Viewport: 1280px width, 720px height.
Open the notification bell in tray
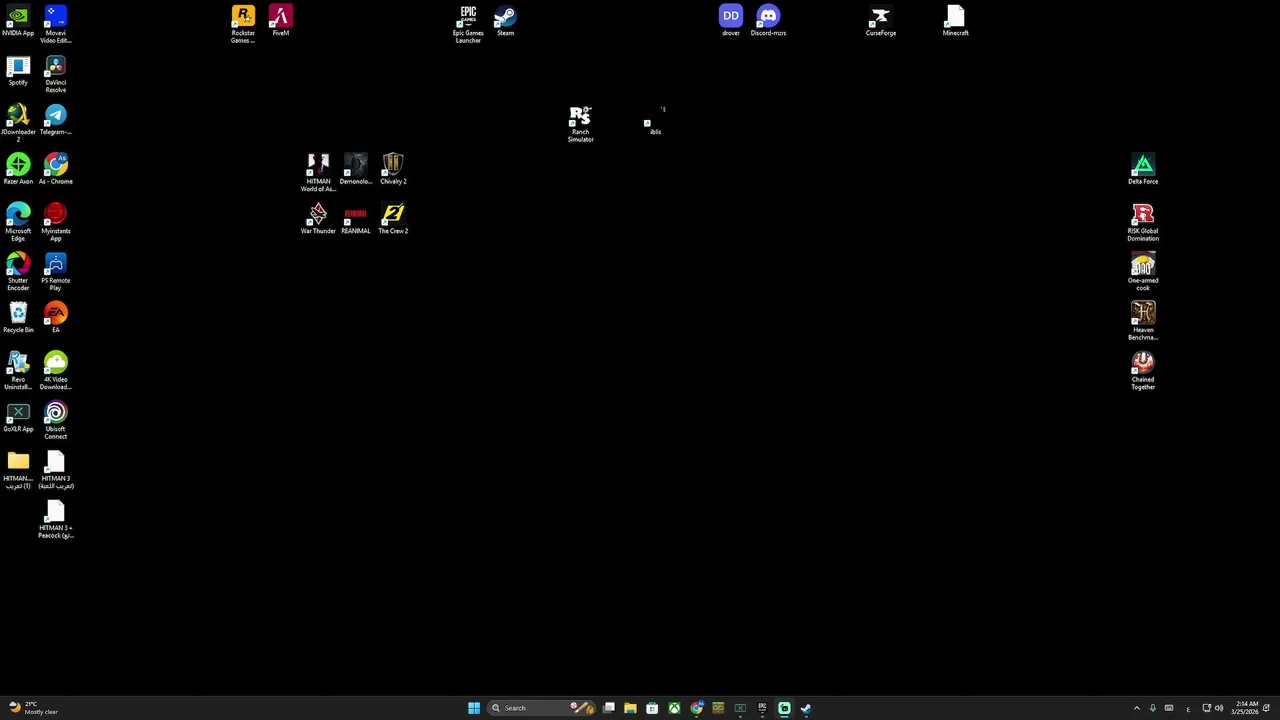click(1266, 708)
